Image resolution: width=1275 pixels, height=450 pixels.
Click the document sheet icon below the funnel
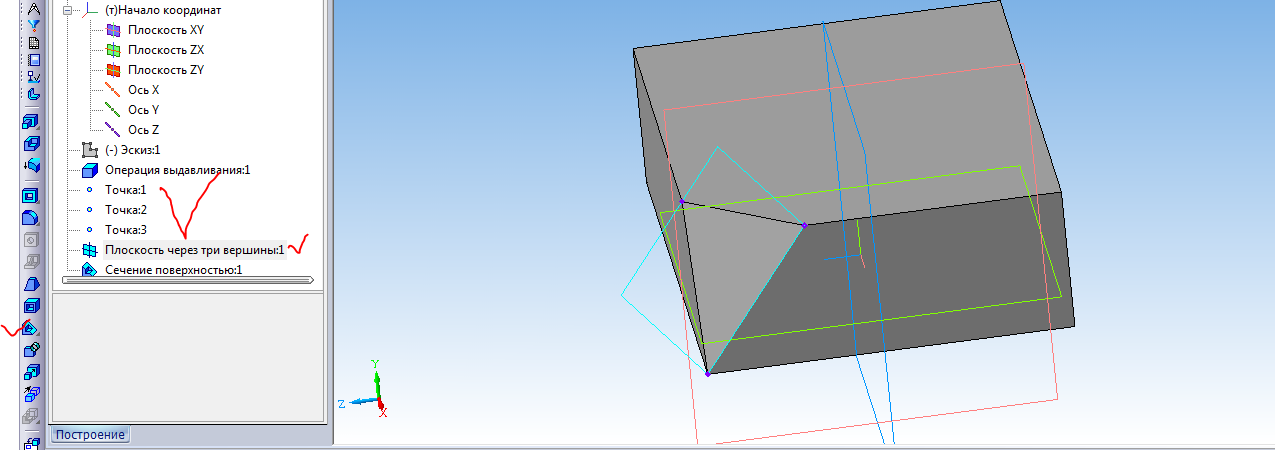pos(32,42)
